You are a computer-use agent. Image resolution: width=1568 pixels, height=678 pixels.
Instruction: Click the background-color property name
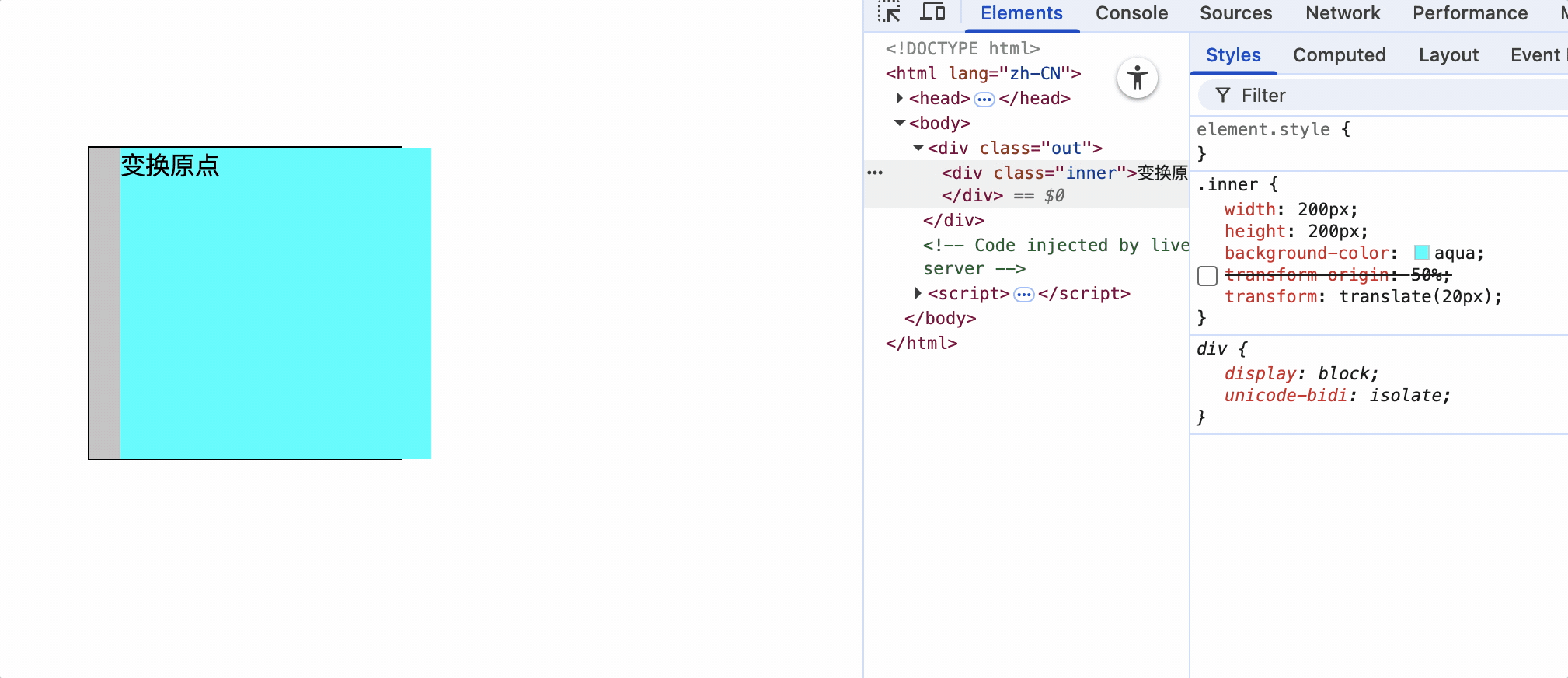pos(1306,253)
